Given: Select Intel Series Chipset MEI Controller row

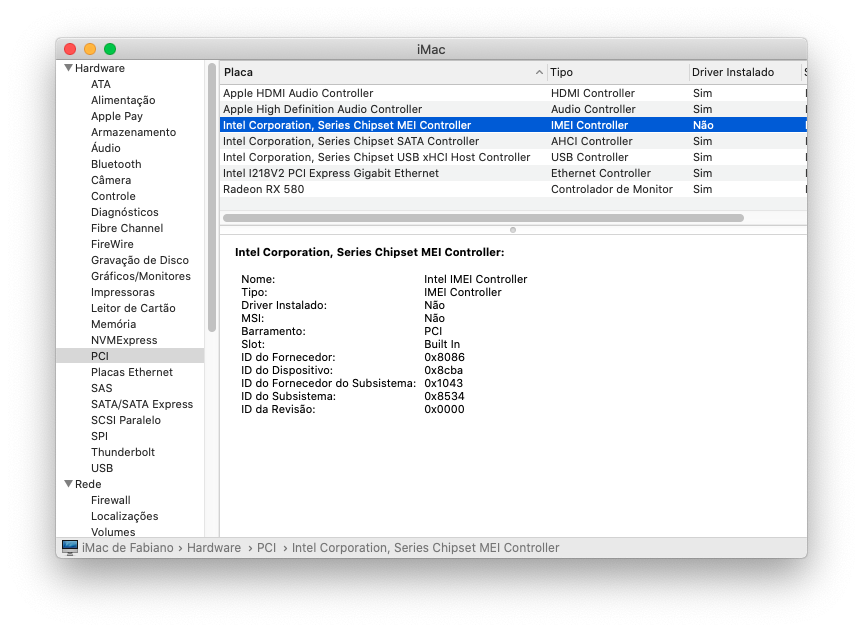Looking at the screenshot, I should tap(514, 125).
